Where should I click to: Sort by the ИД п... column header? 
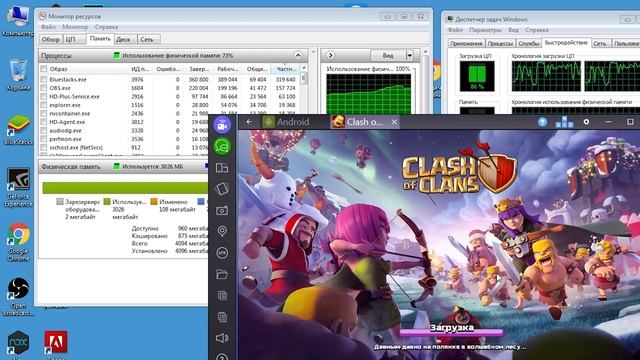point(140,69)
